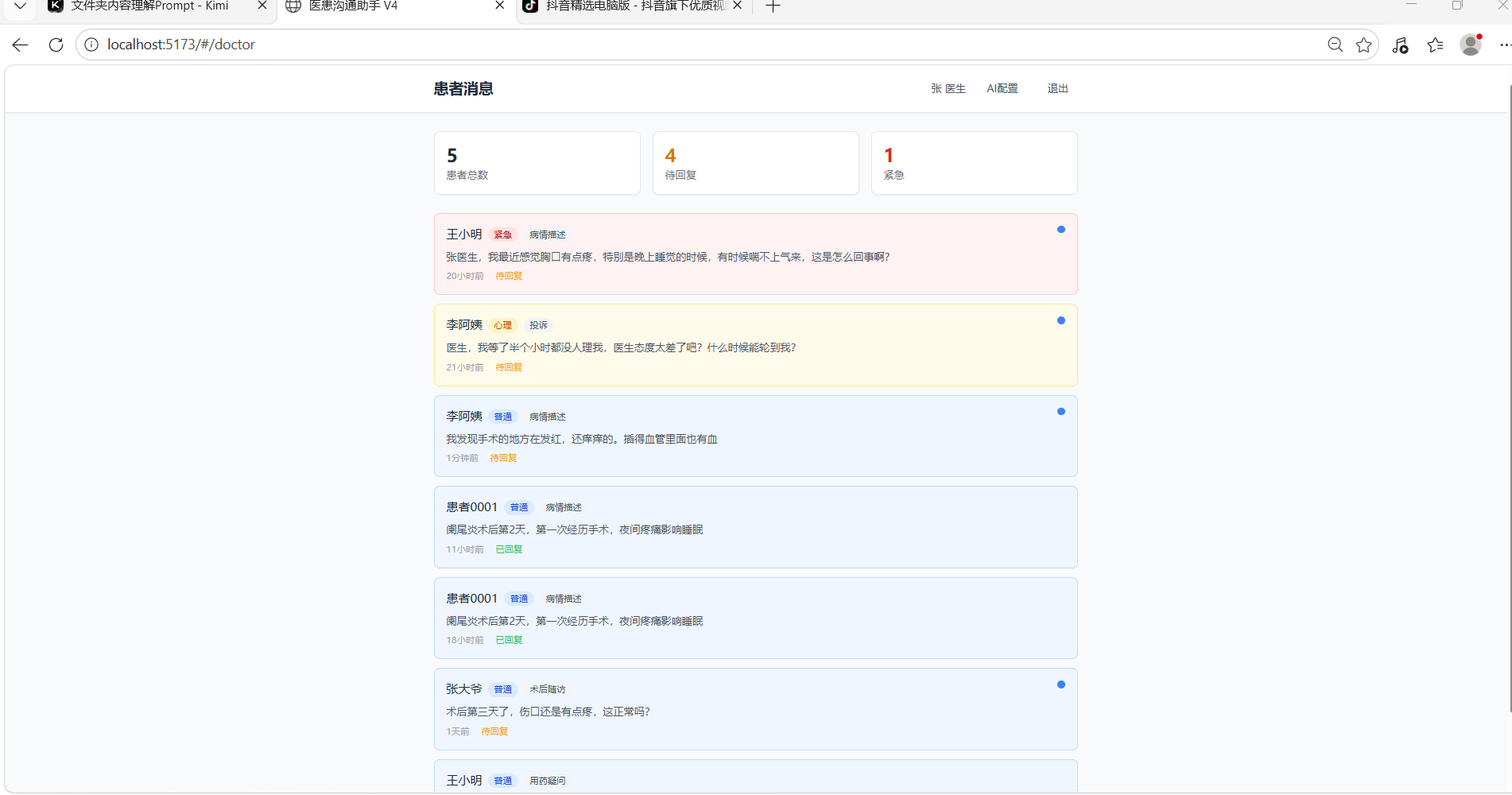Open the 张 医生 profile link

click(948, 88)
